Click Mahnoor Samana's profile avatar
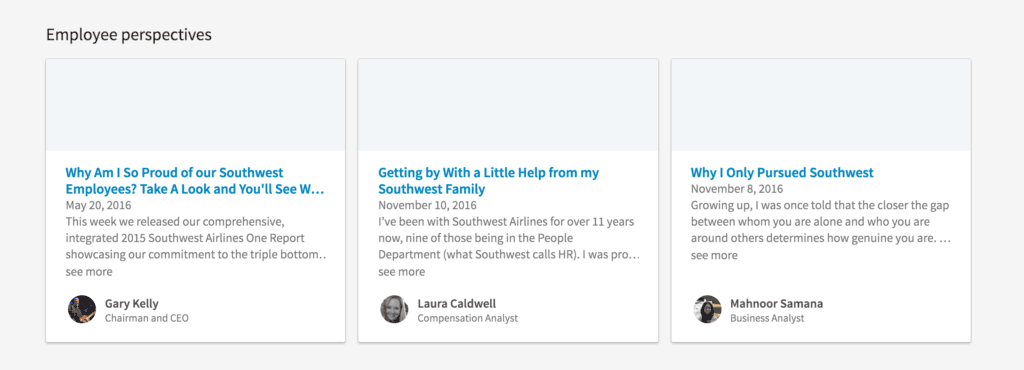 pos(707,309)
